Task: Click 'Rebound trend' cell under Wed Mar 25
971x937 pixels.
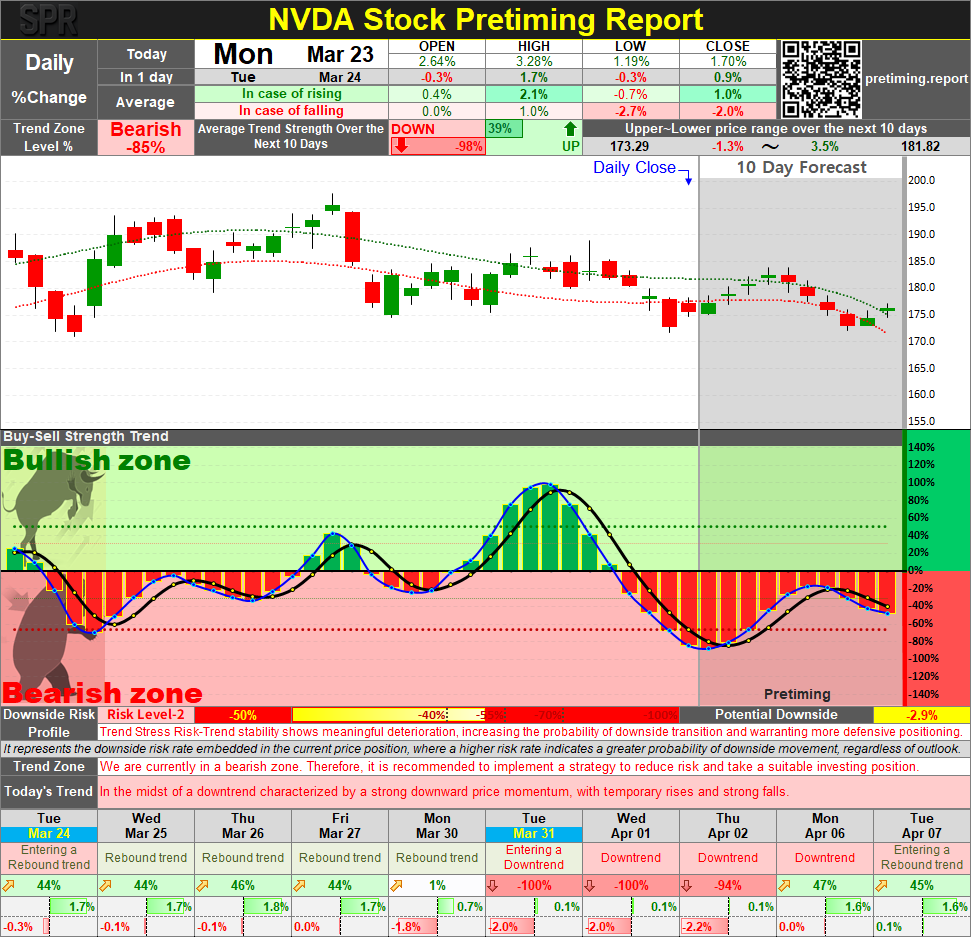Action: (x=146, y=857)
